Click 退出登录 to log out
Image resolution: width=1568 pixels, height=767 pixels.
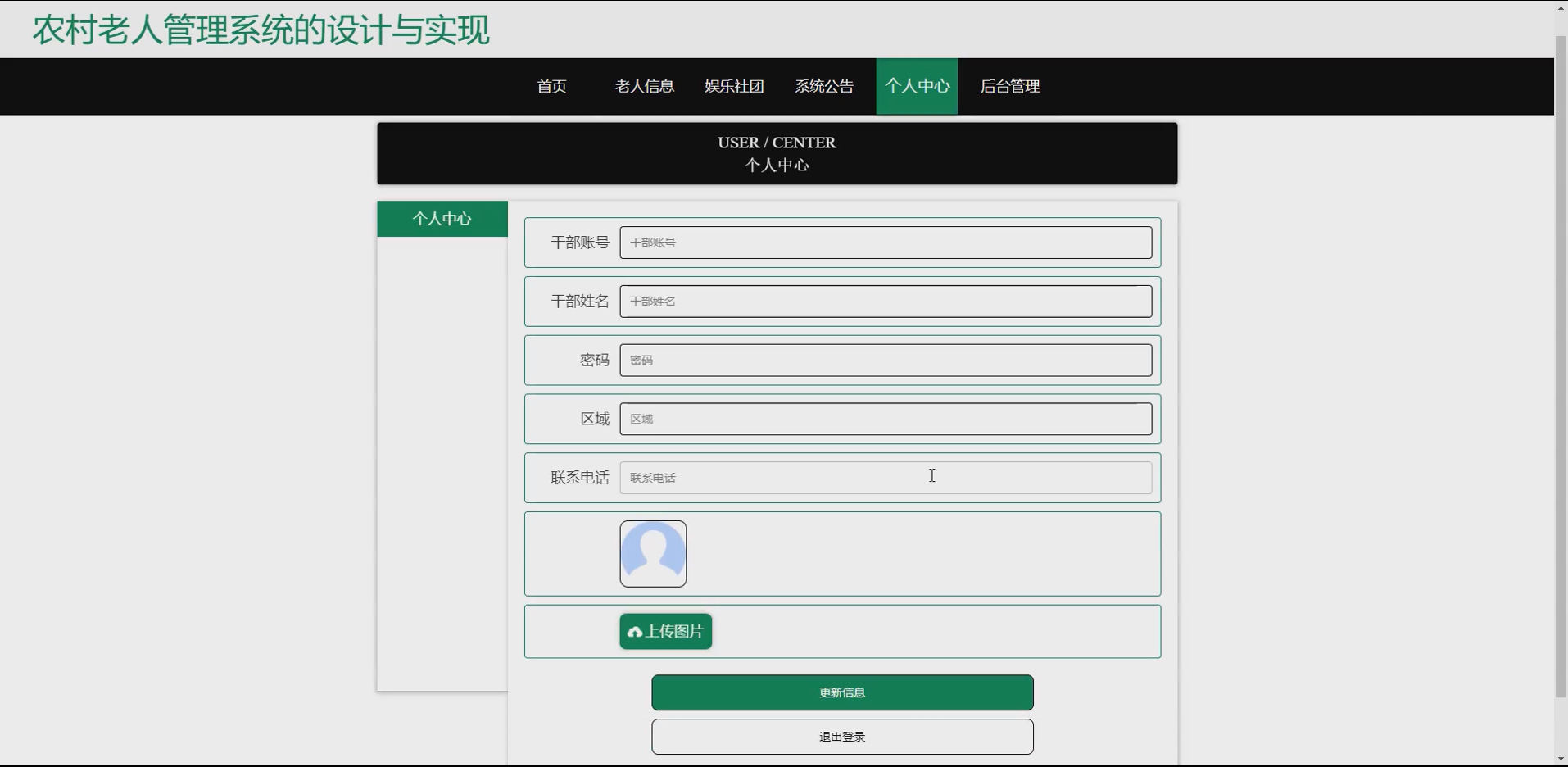pos(842,737)
